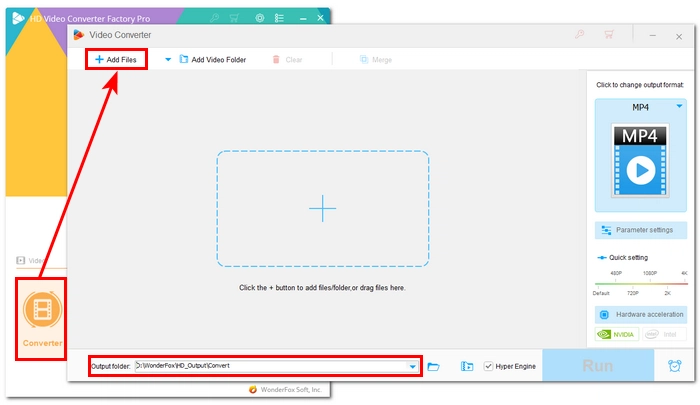
Task: Click the cart icon in HD Video Converter Factory Pro
Action: tap(234, 18)
